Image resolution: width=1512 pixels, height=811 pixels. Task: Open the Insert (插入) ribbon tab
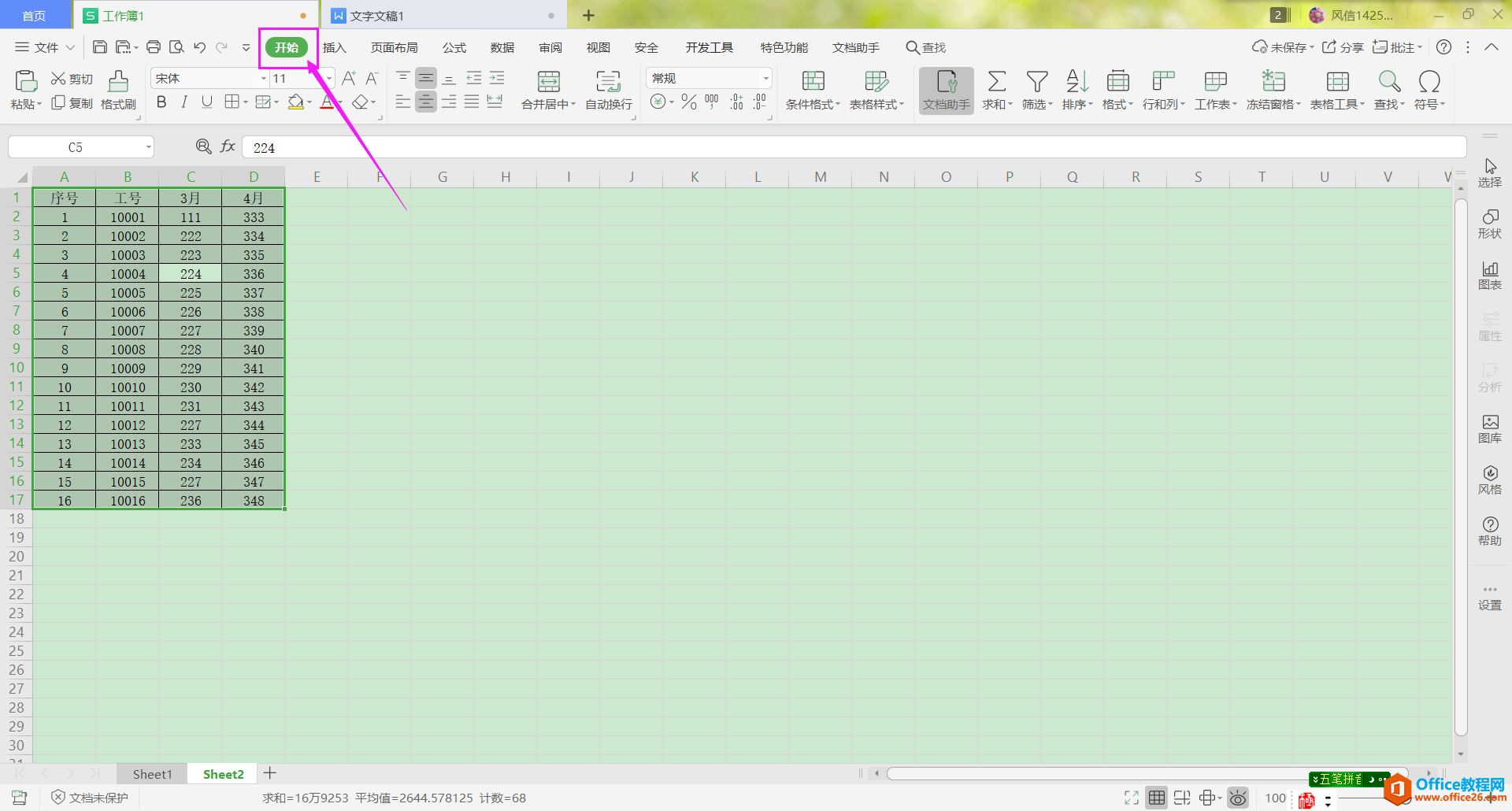(335, 48)
